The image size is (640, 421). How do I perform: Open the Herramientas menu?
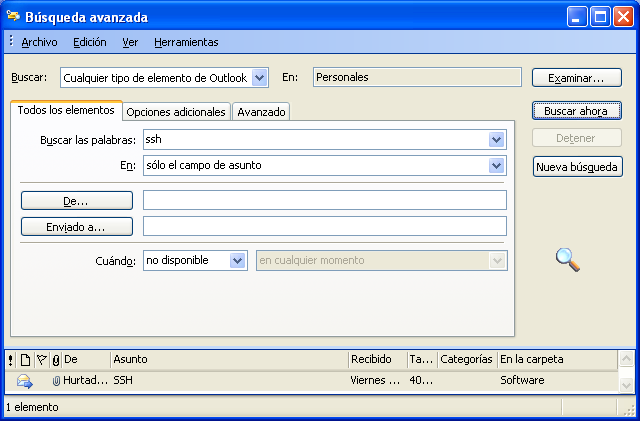[186, 42]
